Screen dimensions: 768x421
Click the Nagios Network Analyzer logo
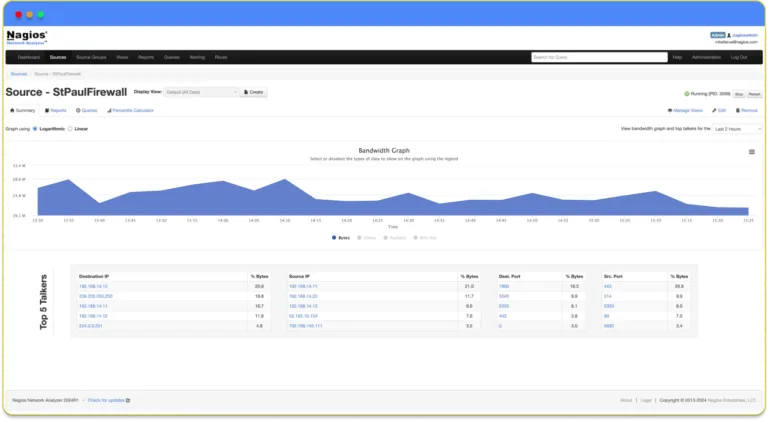click(26, 36)
